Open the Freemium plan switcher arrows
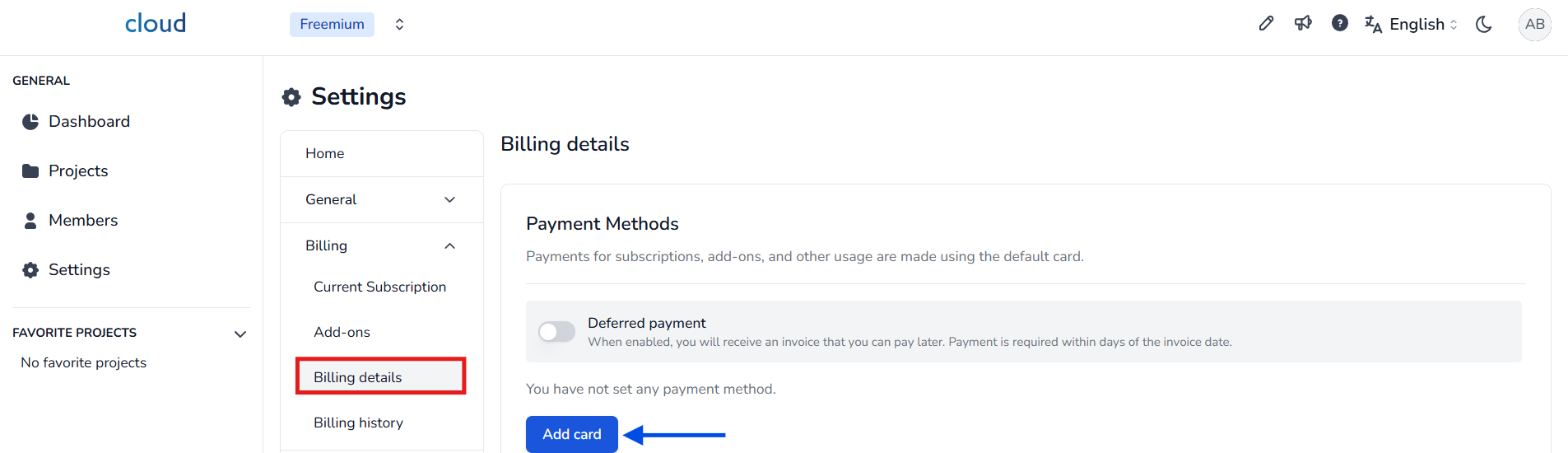Image resolution: width=1568 pixels, height=453 pixels. [x=399, y=25]
